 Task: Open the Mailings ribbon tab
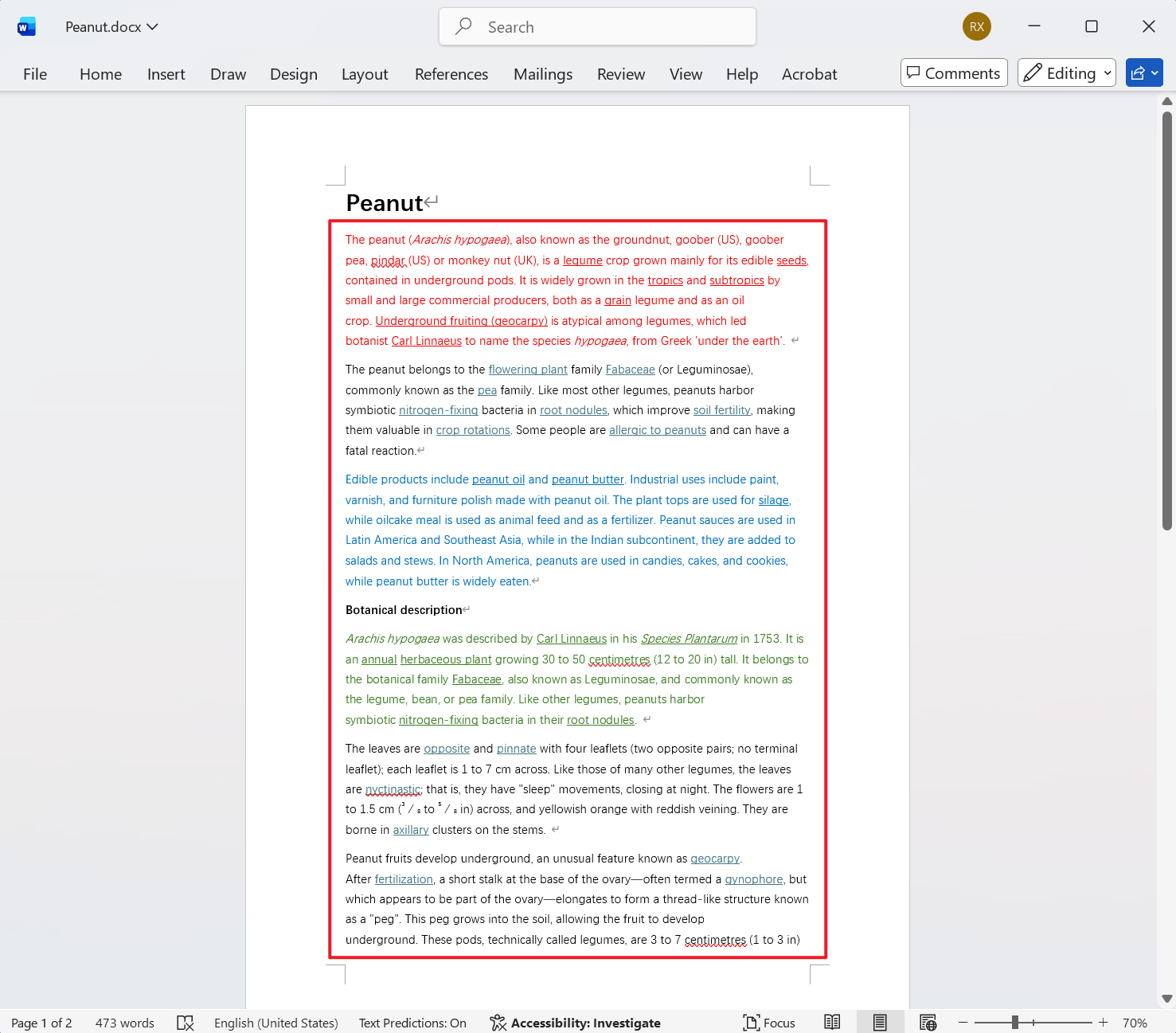tap(542, 74)
